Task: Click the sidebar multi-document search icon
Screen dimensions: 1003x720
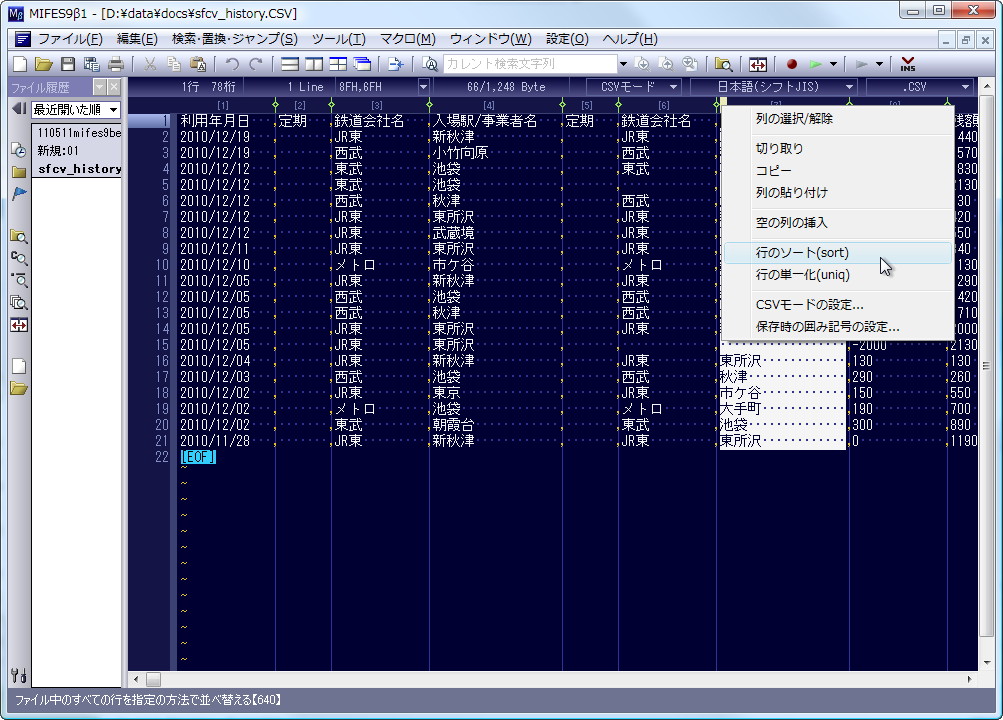Action: pos(19,302)
